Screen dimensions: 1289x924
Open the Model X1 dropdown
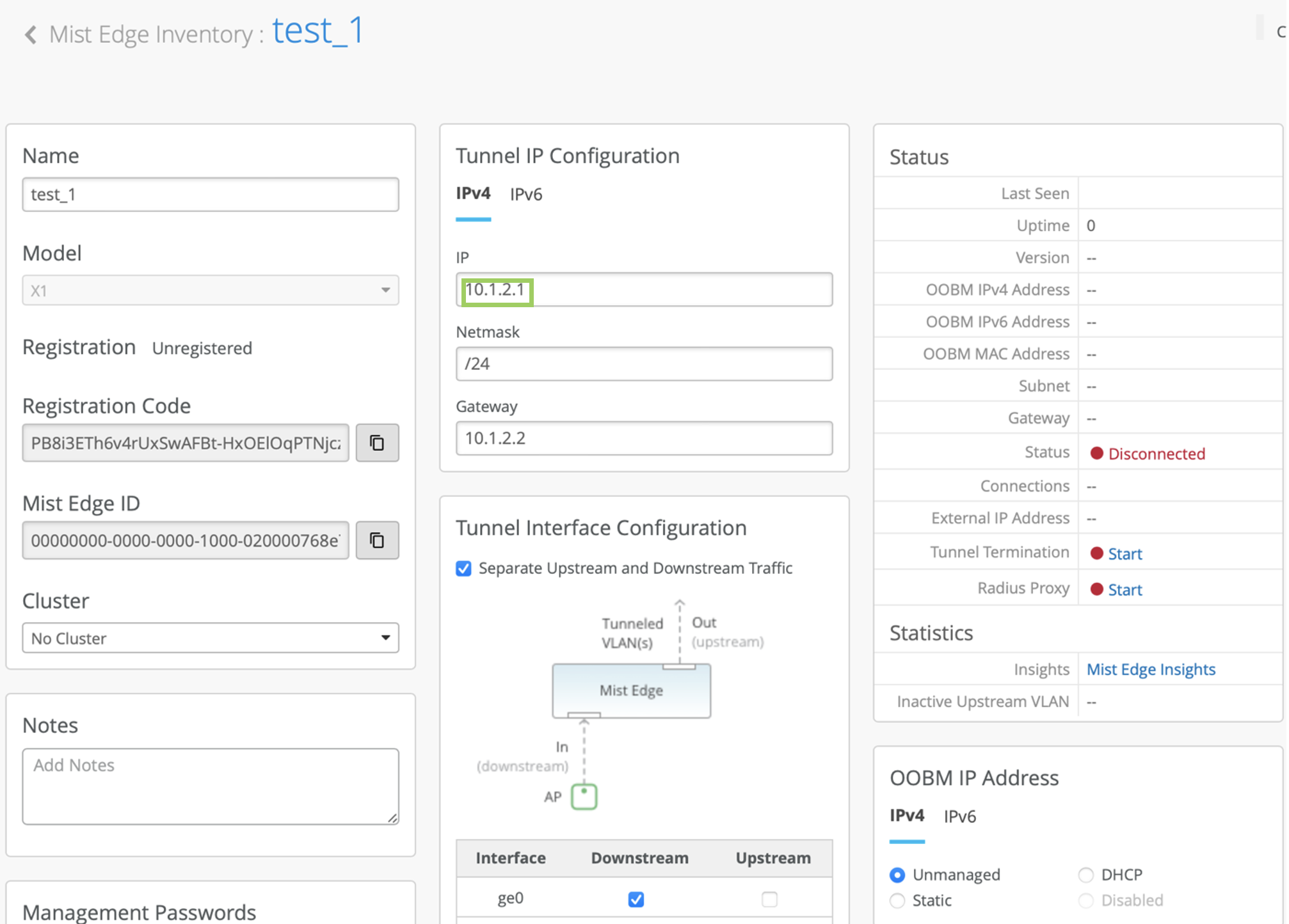[210, 291]
